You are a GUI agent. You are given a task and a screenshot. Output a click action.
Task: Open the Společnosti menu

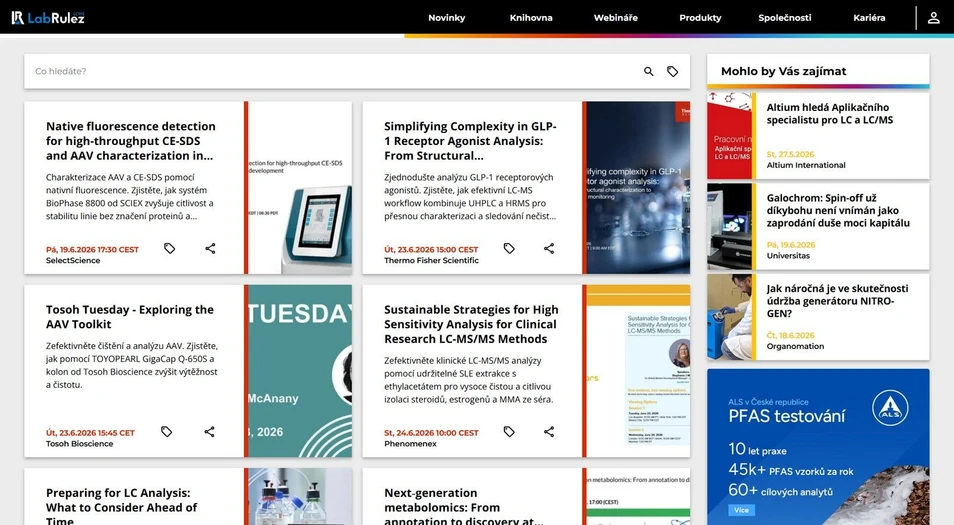(x=785, y=18)
